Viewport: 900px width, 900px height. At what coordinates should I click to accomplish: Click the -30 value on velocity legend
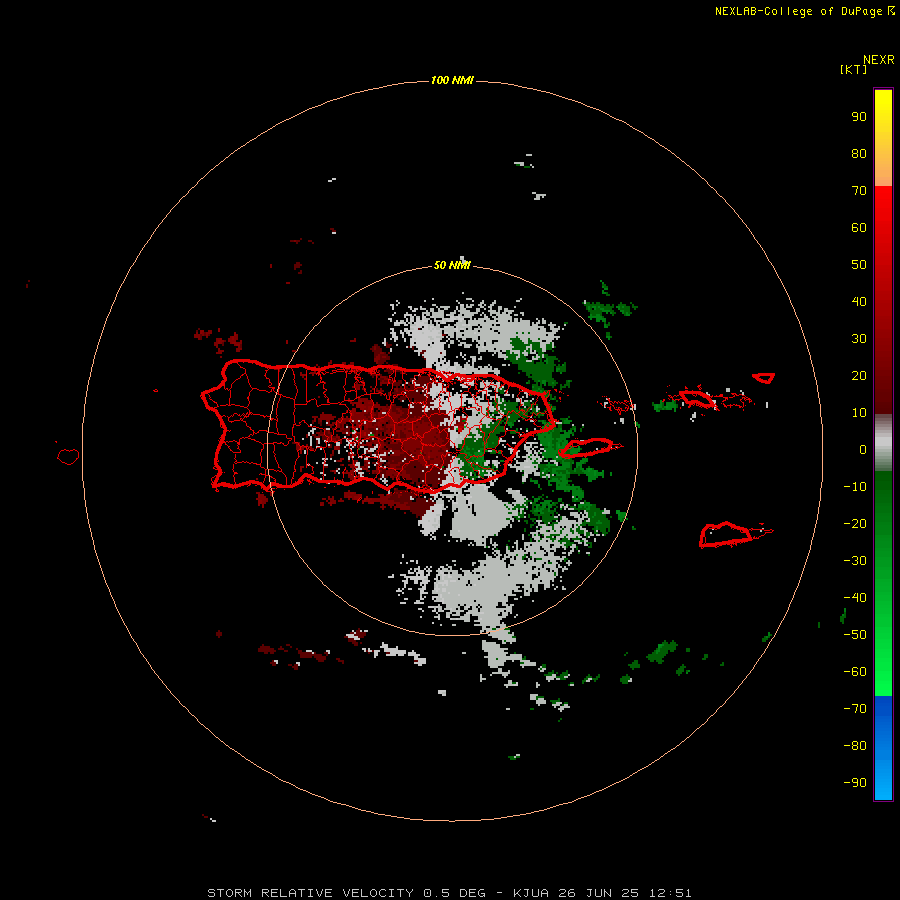pos(855,561)
